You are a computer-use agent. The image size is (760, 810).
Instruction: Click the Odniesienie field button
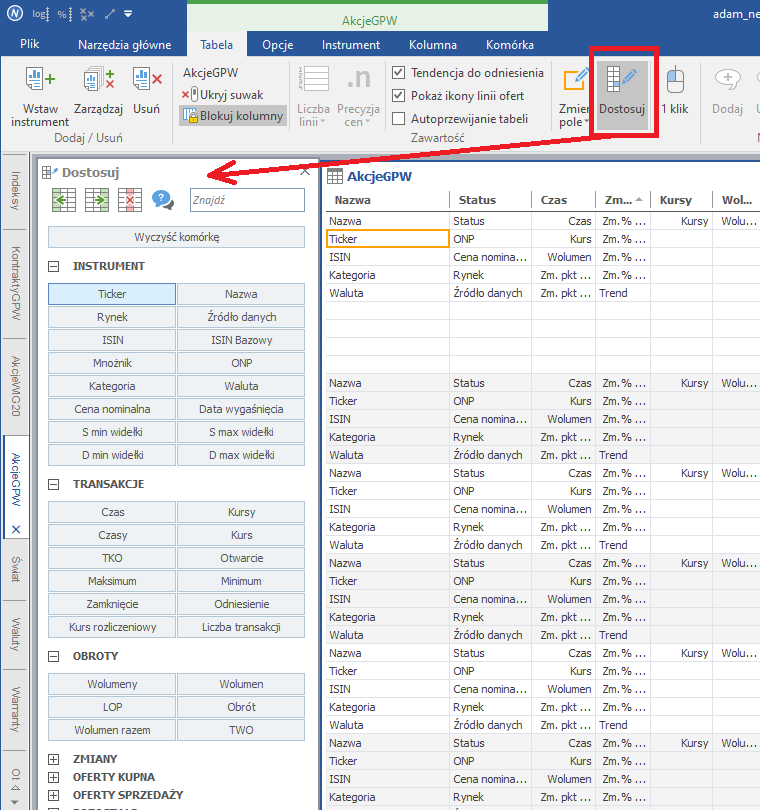tap(241, 604)
